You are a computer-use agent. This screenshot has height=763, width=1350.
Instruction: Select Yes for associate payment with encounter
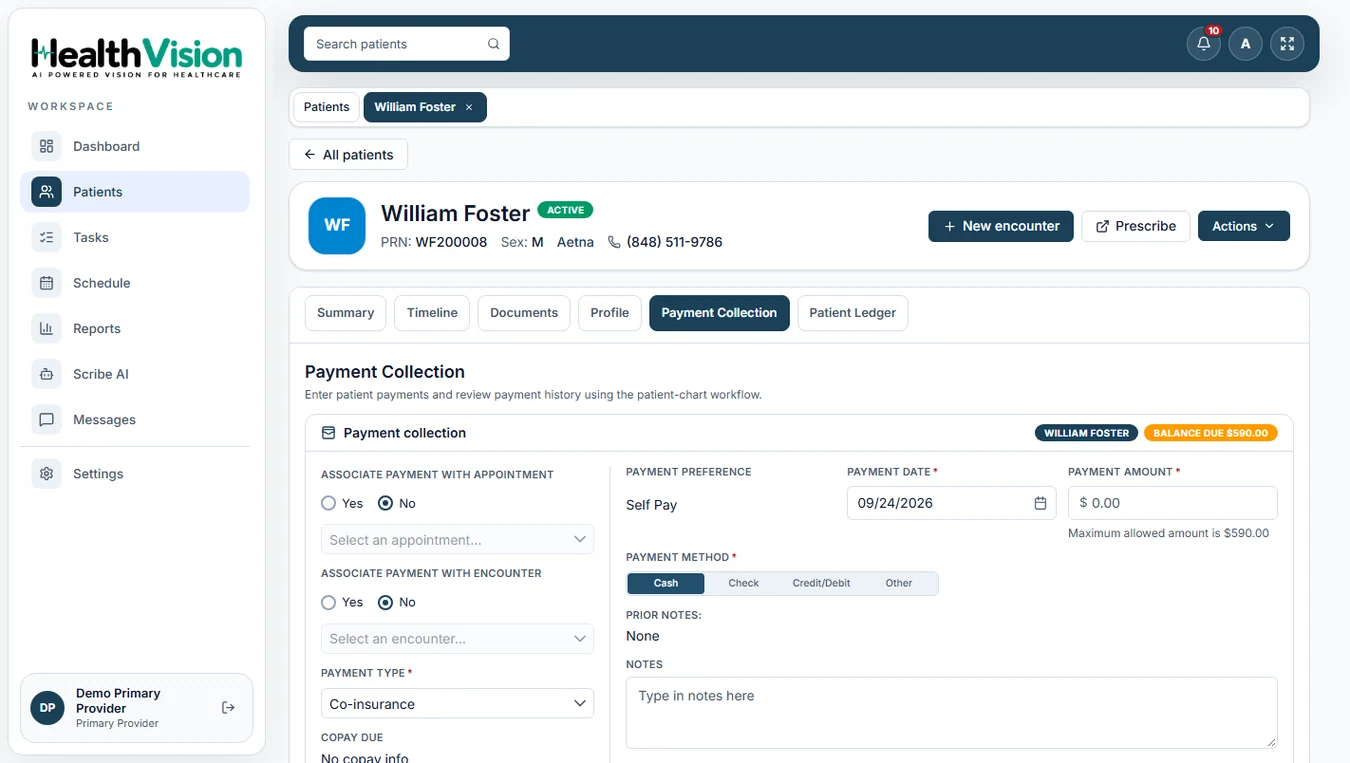pos(328,602)
